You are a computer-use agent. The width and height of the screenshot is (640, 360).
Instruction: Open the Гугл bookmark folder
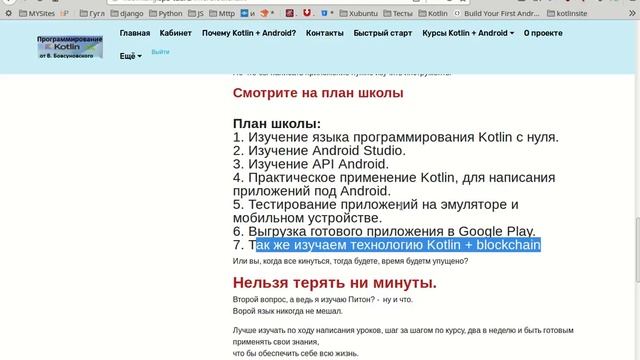pos(92,13)
